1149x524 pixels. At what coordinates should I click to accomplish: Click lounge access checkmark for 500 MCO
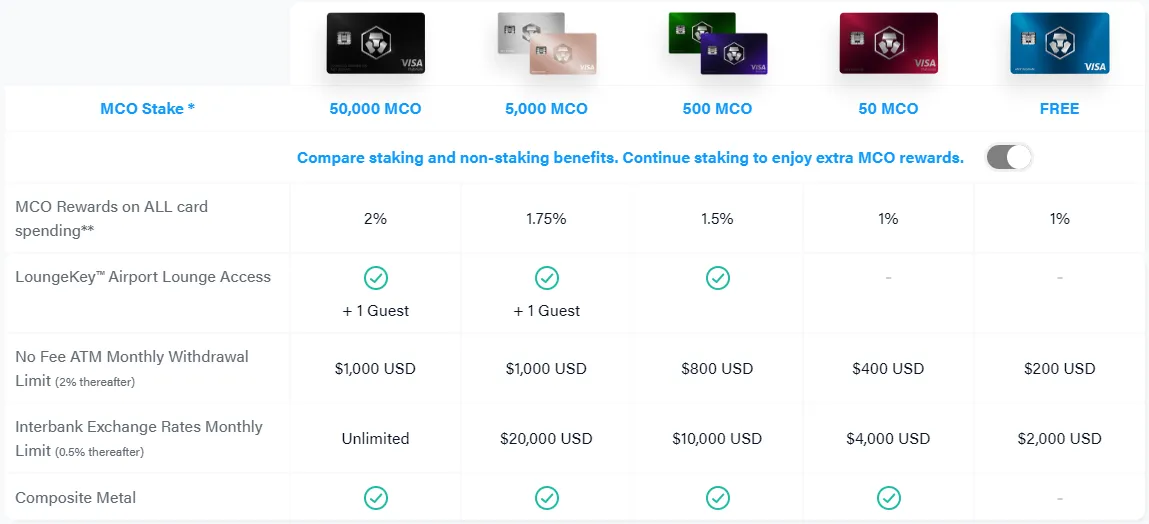(718, 278)
